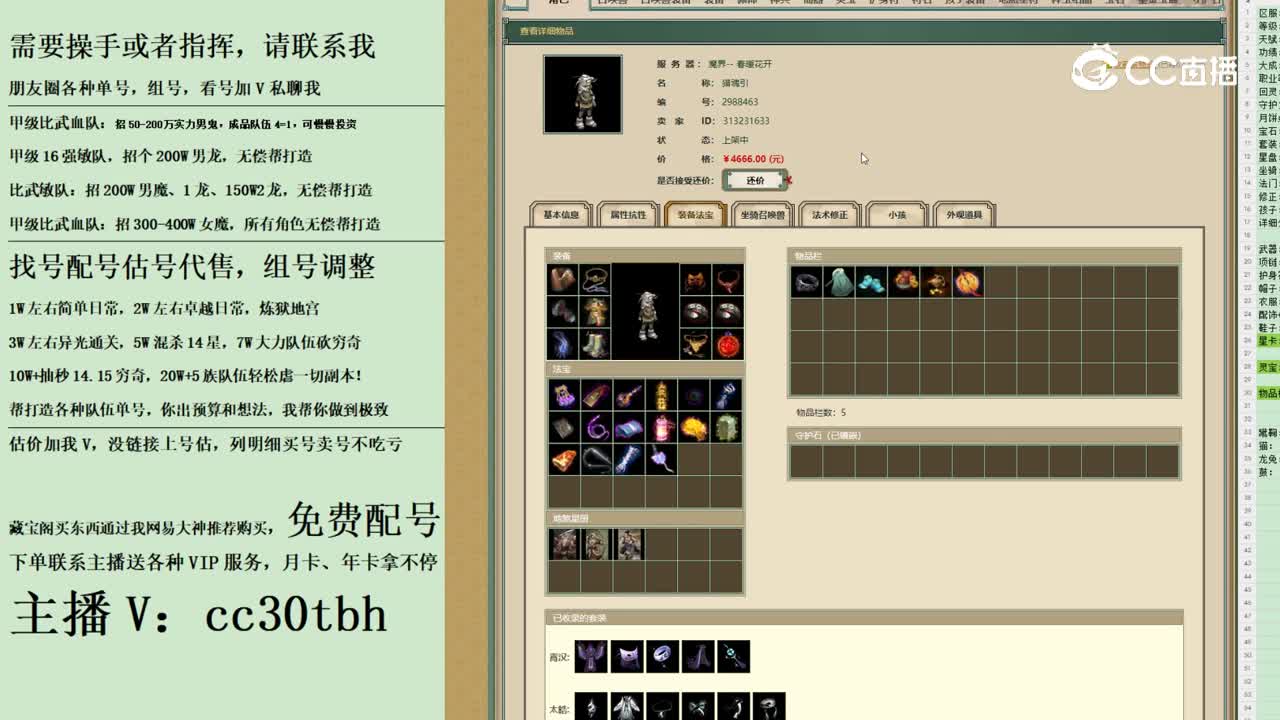Open the 基本信息 tab
Screen dimensions: 1280x720
pos(561,215)
